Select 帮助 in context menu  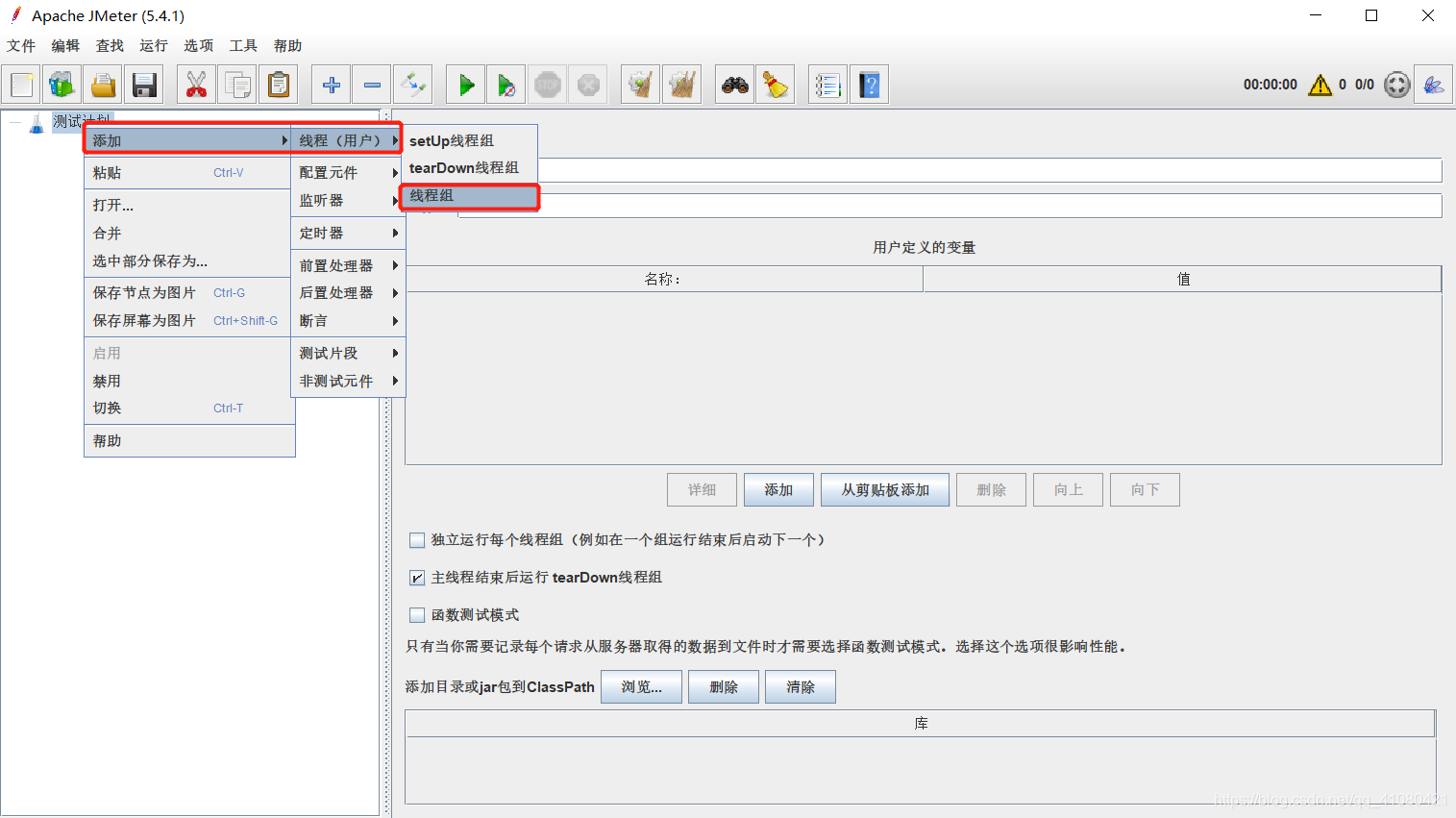(x=189, y=441)
